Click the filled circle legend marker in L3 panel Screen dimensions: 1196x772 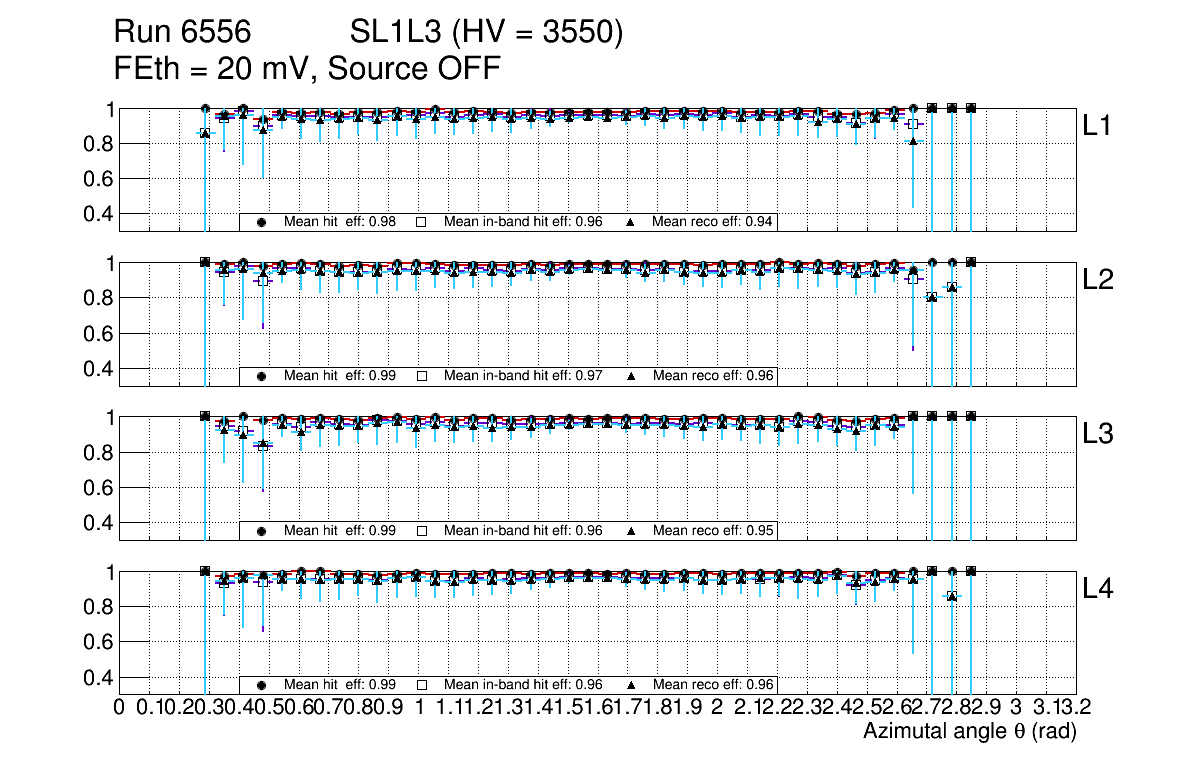(x=261, y=531)
